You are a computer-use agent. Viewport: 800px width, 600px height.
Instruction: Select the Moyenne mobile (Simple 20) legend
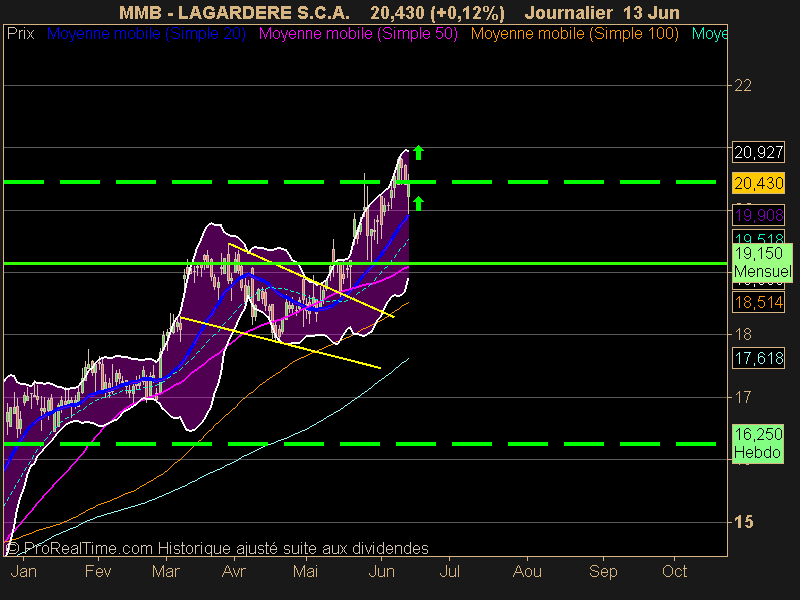tap(146, 34)
